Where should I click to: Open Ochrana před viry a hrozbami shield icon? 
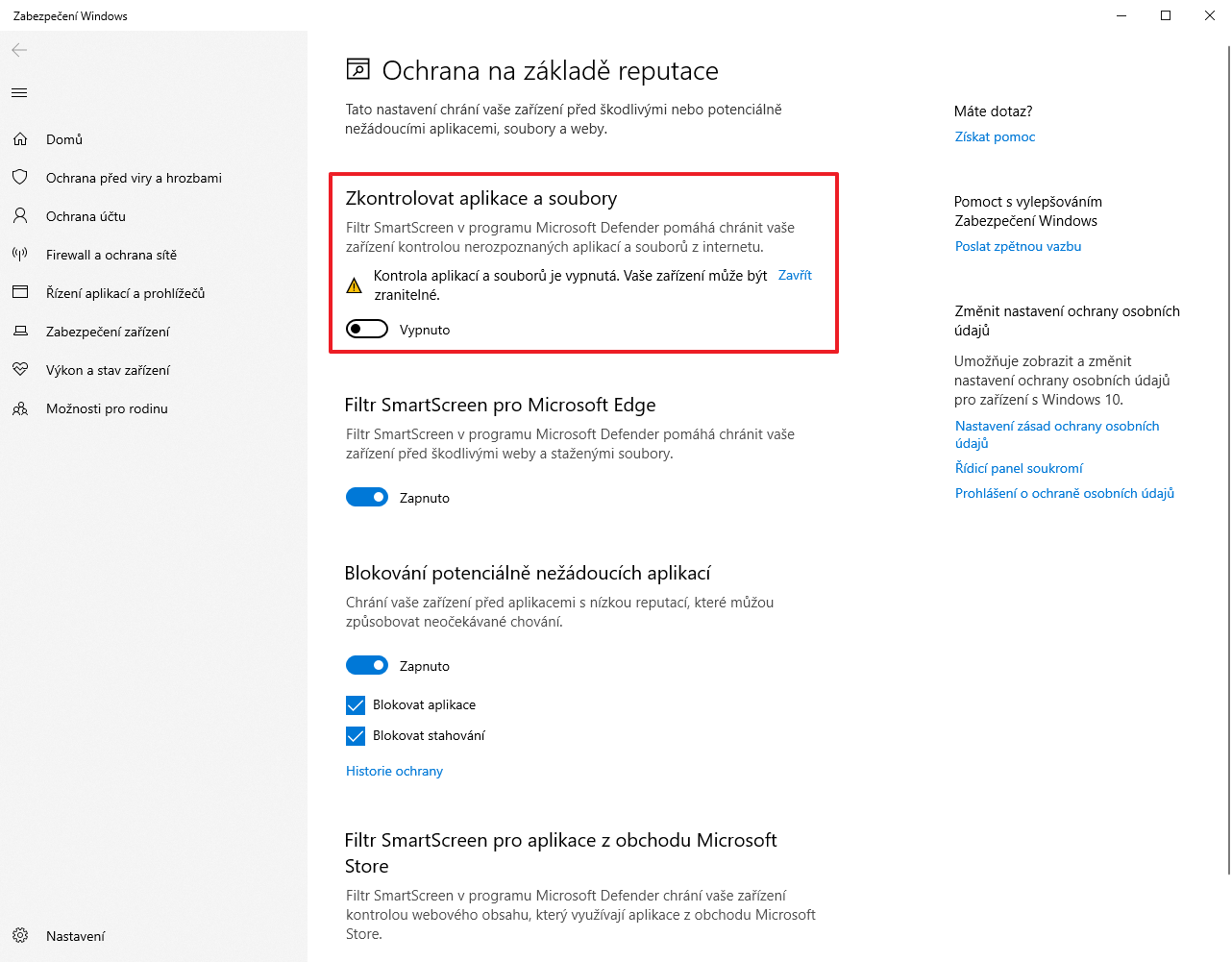tap(19, 178)
